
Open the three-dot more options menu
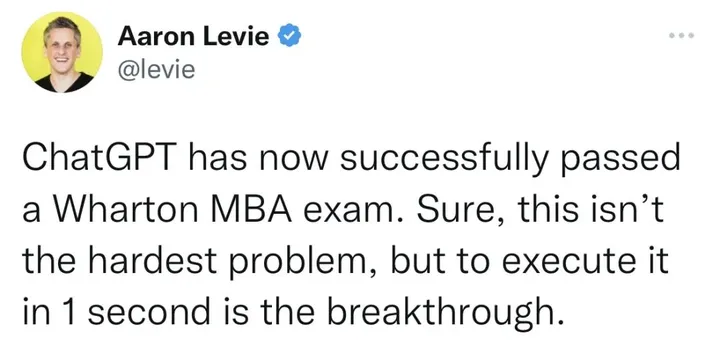coord(681,35)
